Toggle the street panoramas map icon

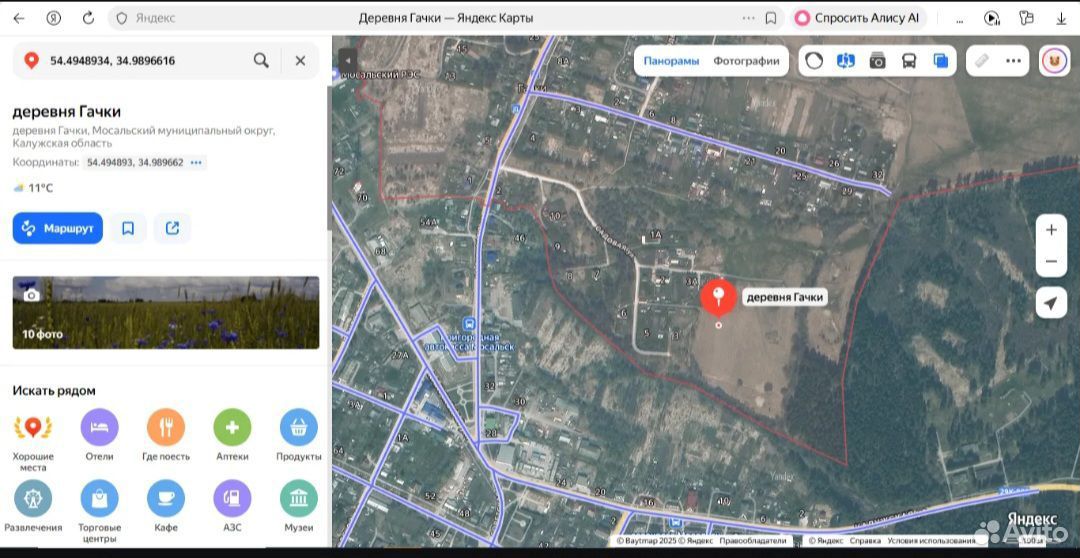tap(846, 61)
